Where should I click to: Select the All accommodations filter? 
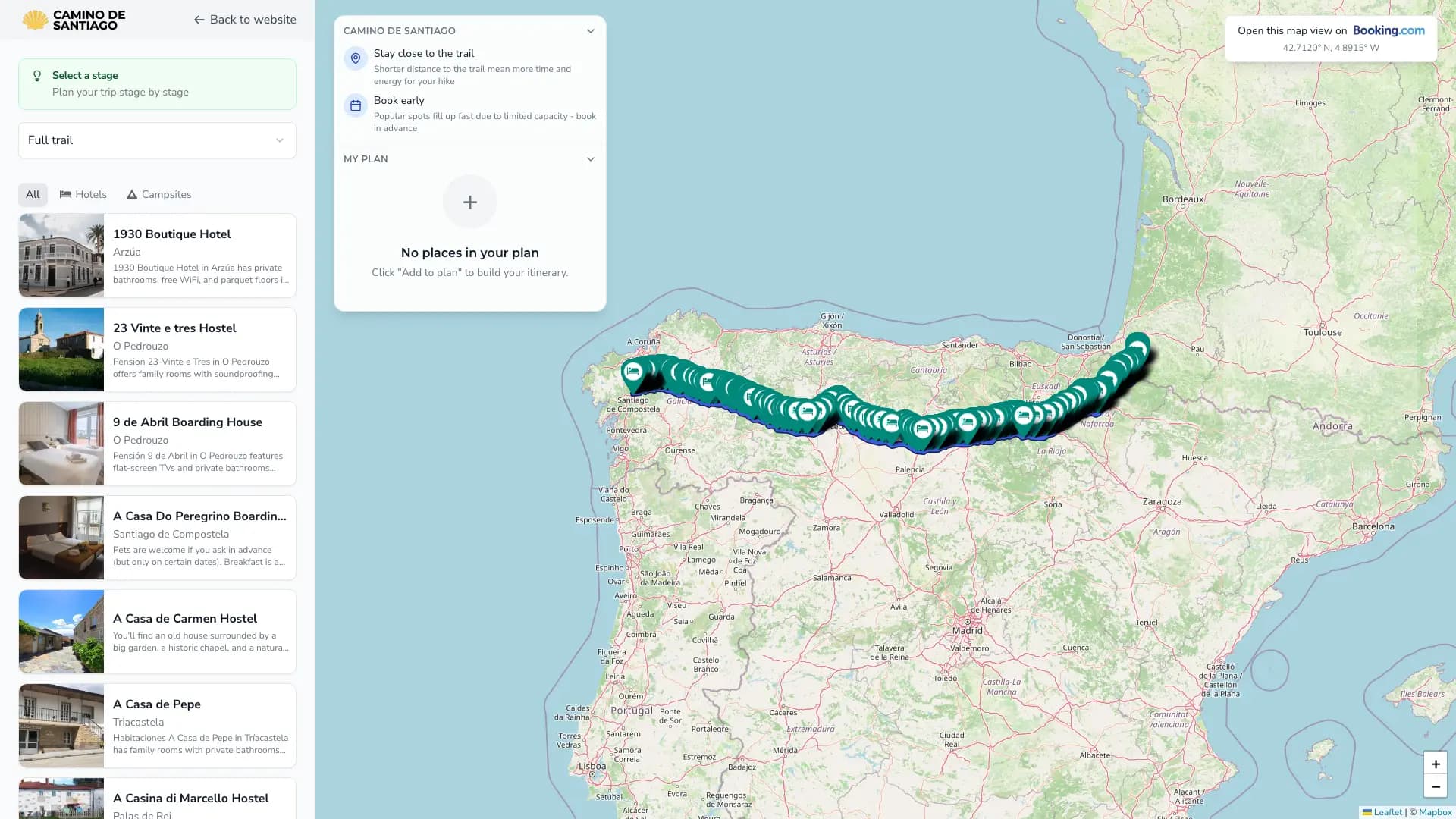(33, 194)
